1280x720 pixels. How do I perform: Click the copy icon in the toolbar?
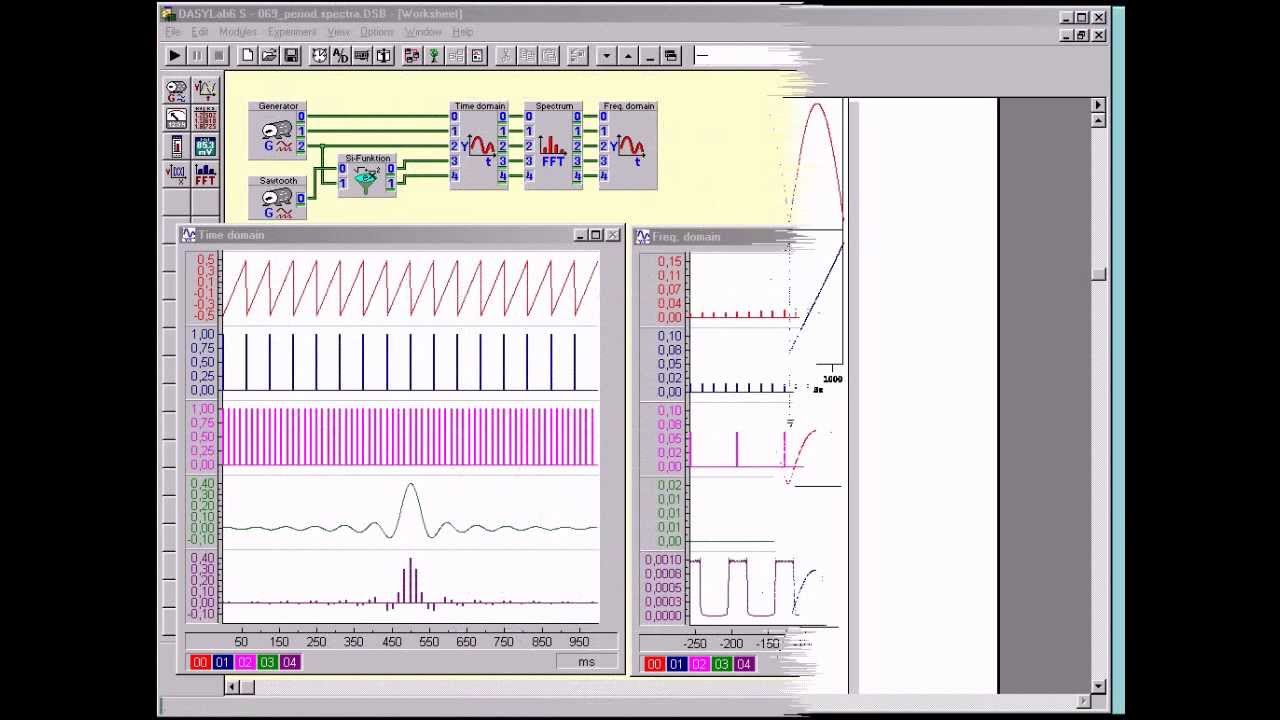(x=527, y=56)
